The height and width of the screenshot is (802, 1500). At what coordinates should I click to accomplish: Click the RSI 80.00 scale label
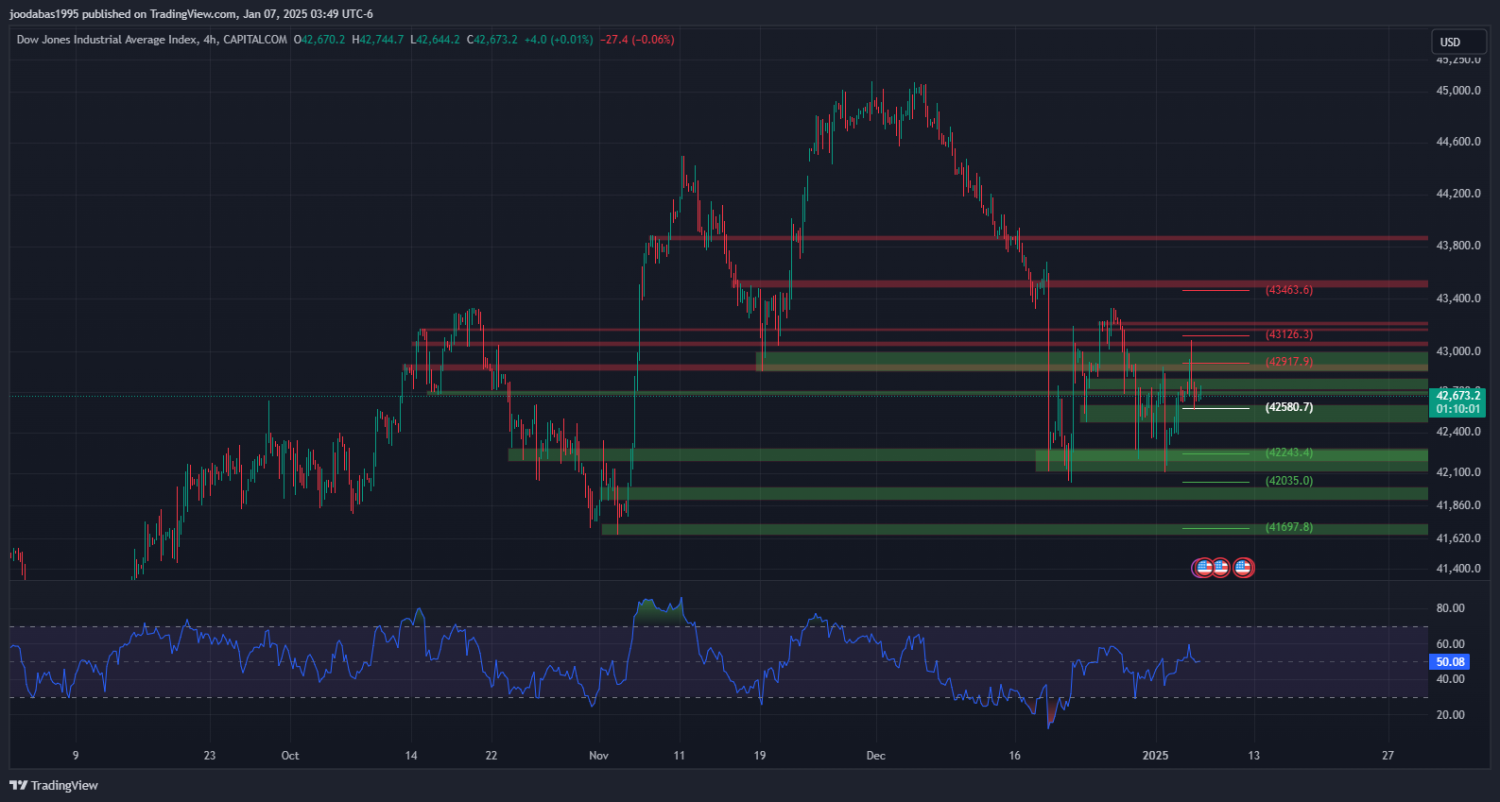pos(1450,608)
